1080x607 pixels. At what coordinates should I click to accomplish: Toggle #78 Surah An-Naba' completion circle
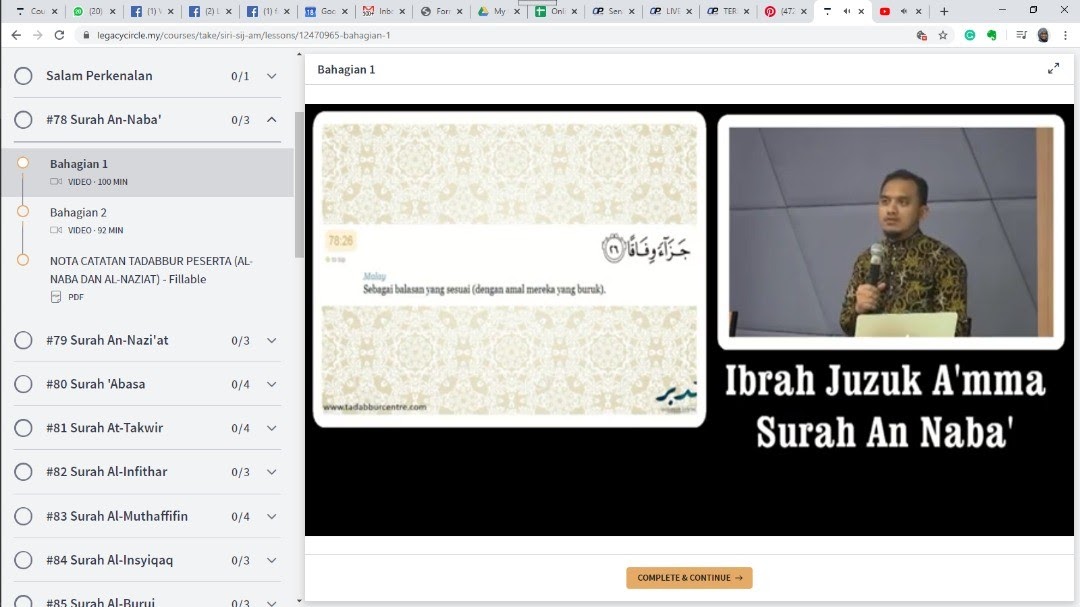23,120
